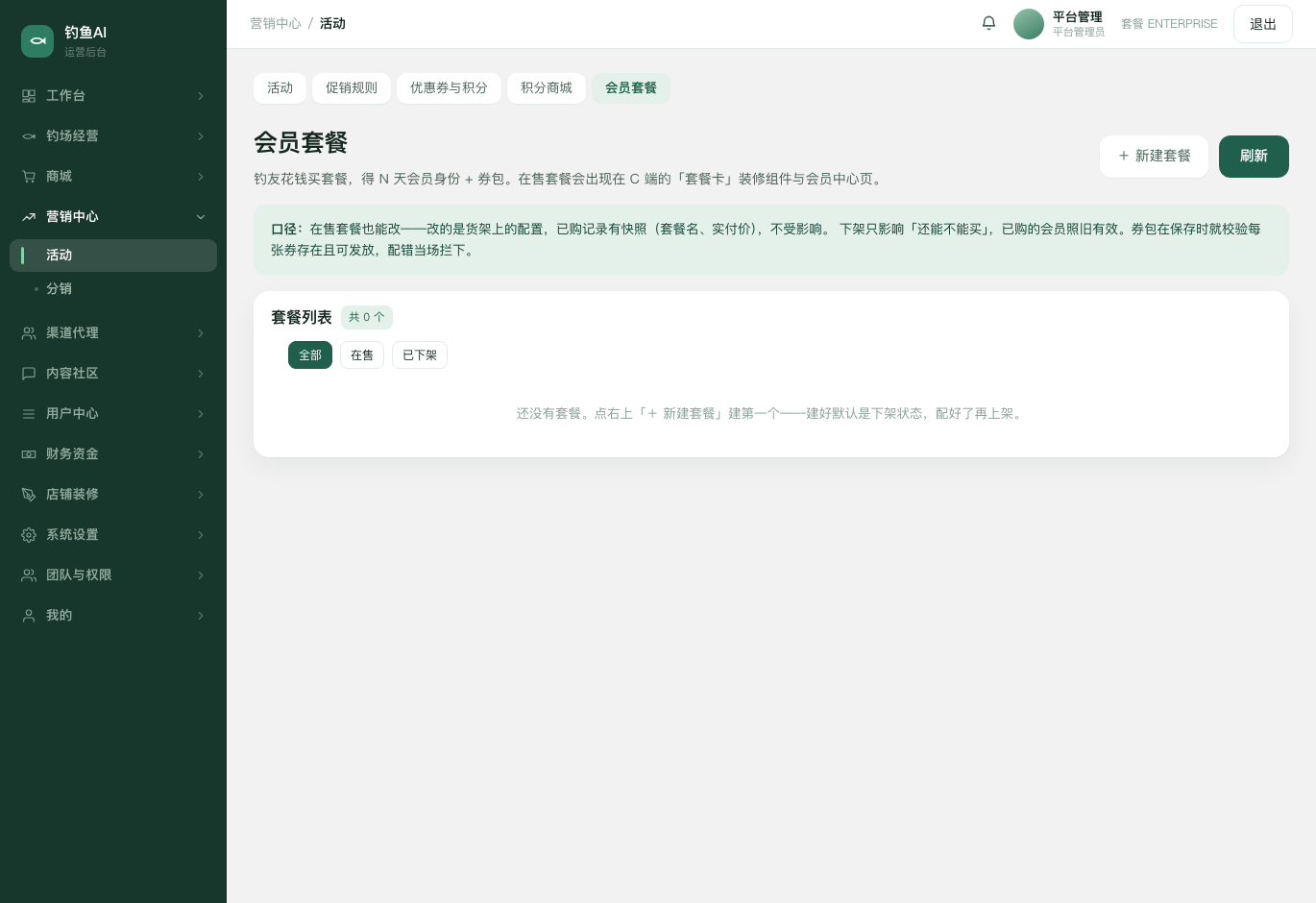Expand the 系统设置 chevron

201,535
